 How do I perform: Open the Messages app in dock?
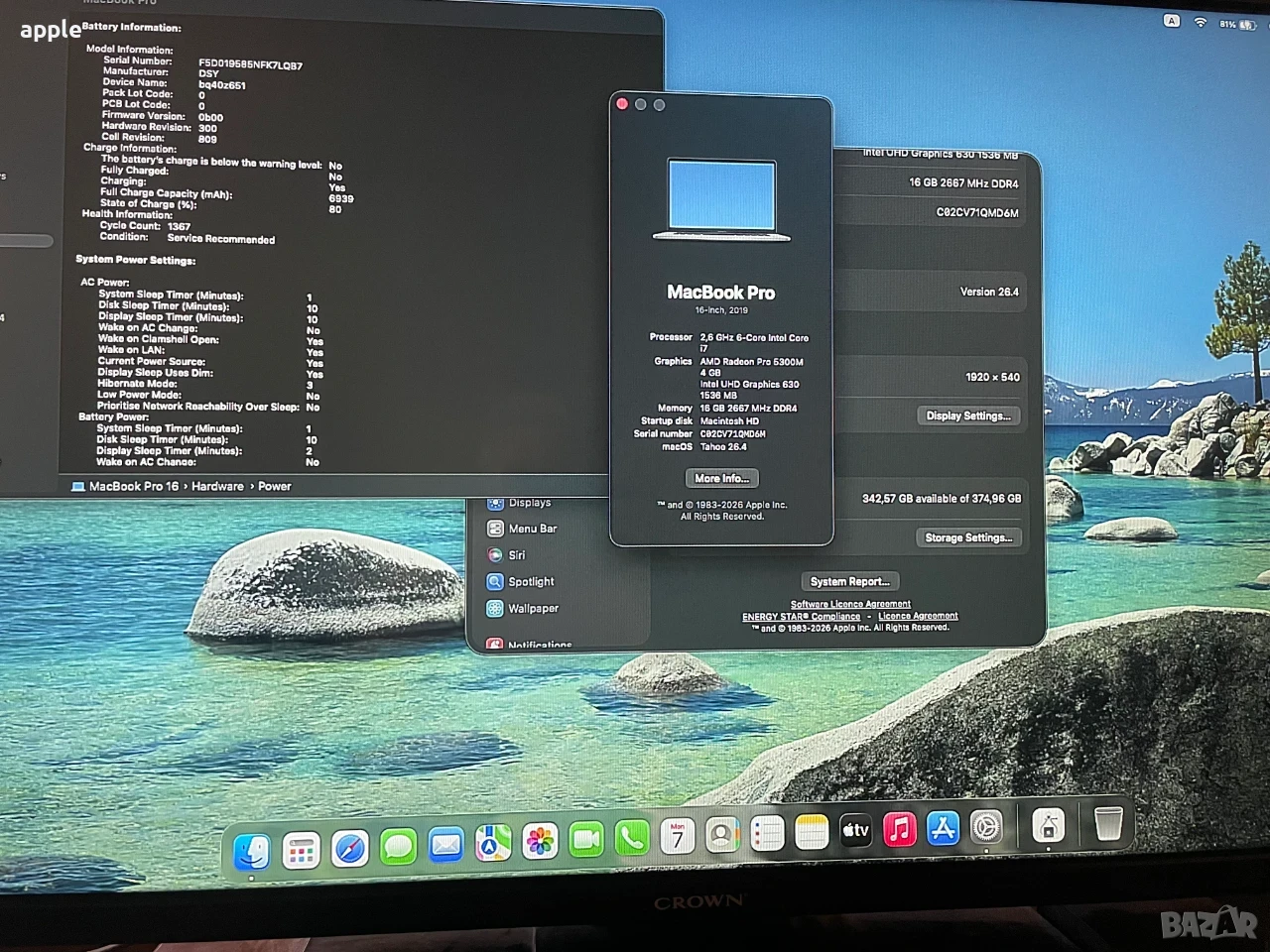pyautogui.click(x=398, y=847)
